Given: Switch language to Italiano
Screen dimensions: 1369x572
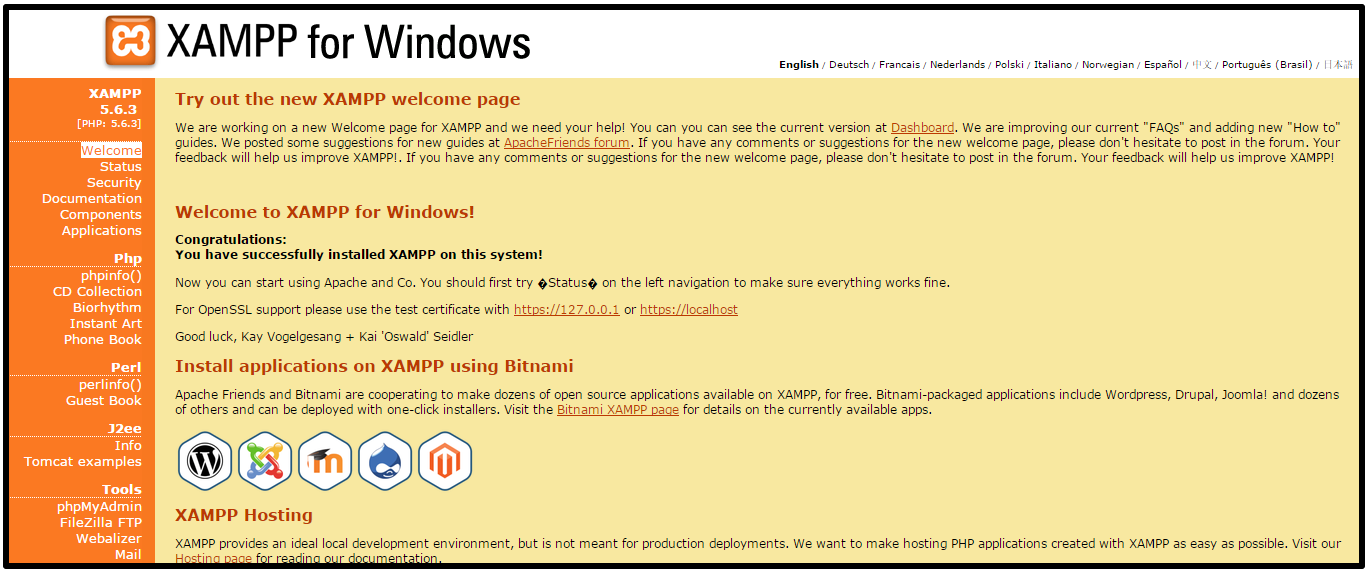Looking at the screenshot, I should pyautogui.click(x=1053, y=65).
